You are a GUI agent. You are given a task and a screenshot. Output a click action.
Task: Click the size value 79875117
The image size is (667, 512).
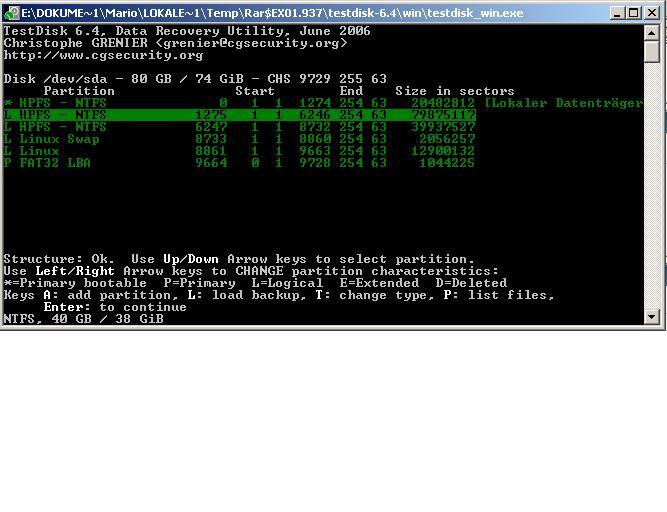442,115
